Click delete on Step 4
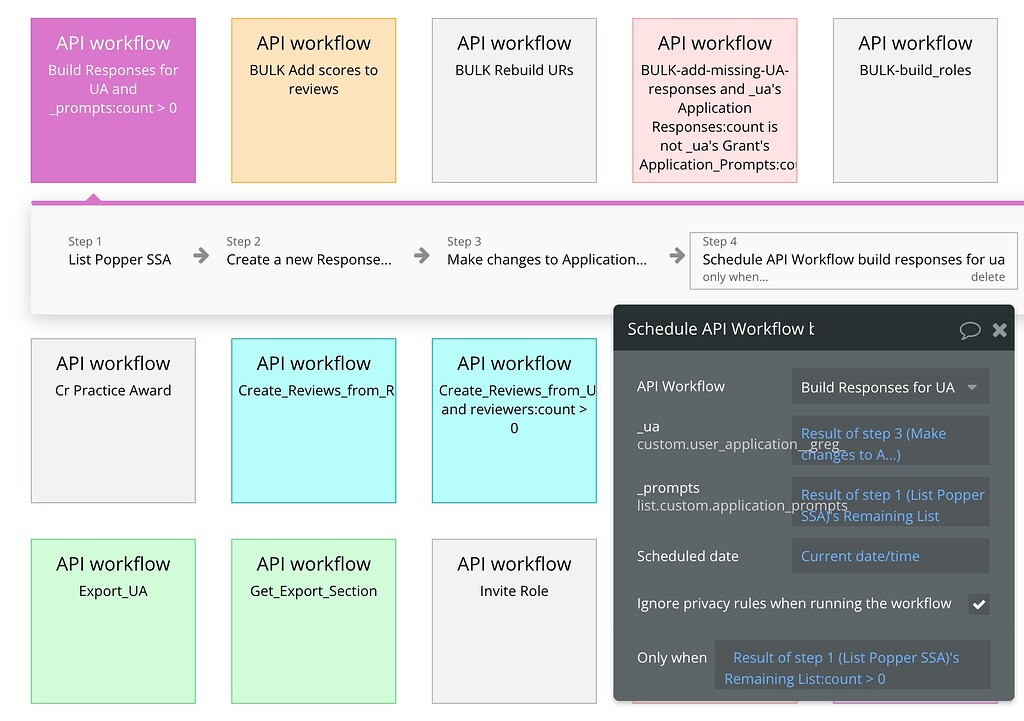The image size is (1024, 721). point(987,277)
